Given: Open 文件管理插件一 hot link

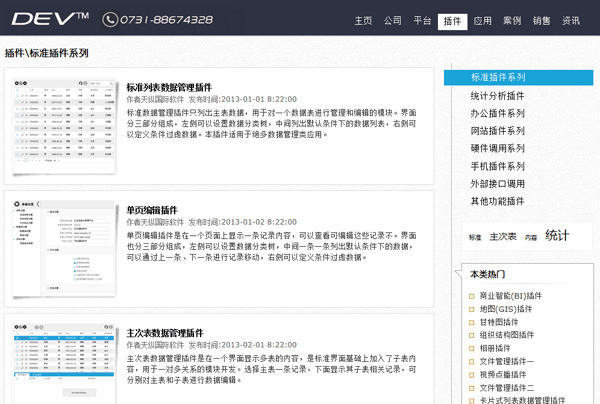Looking at the screenshot, I should coord(507,362).
